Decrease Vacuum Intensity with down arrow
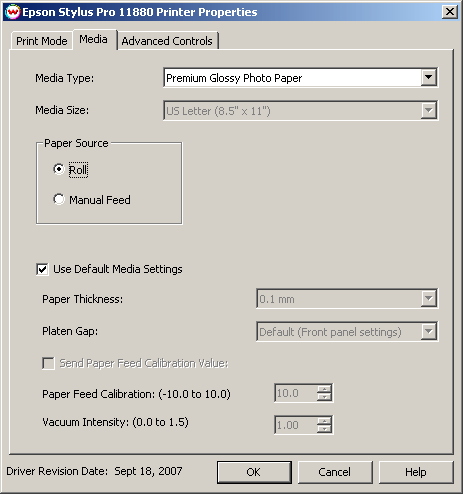Screen dimensions: 463x494 (x=324, y=429)
